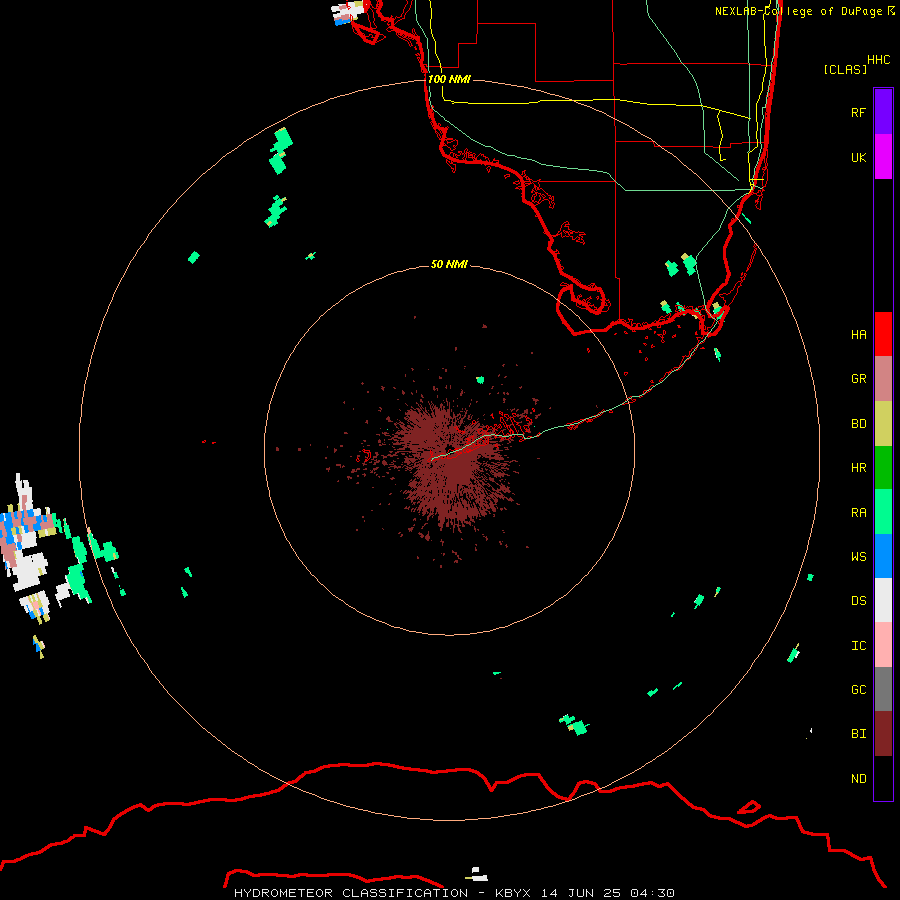Click the BI legend label
This screenshot has height=900, width=900.
(x=858, y=734)
